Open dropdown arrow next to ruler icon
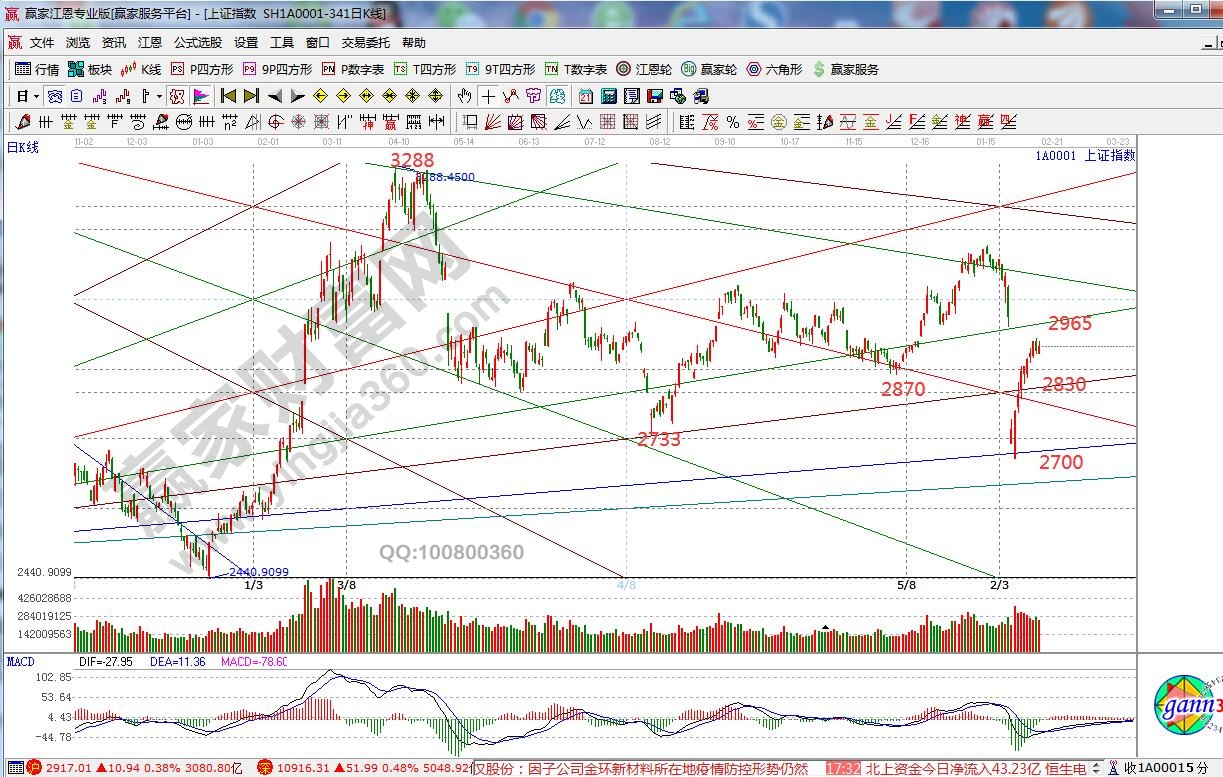 [159, 96]
